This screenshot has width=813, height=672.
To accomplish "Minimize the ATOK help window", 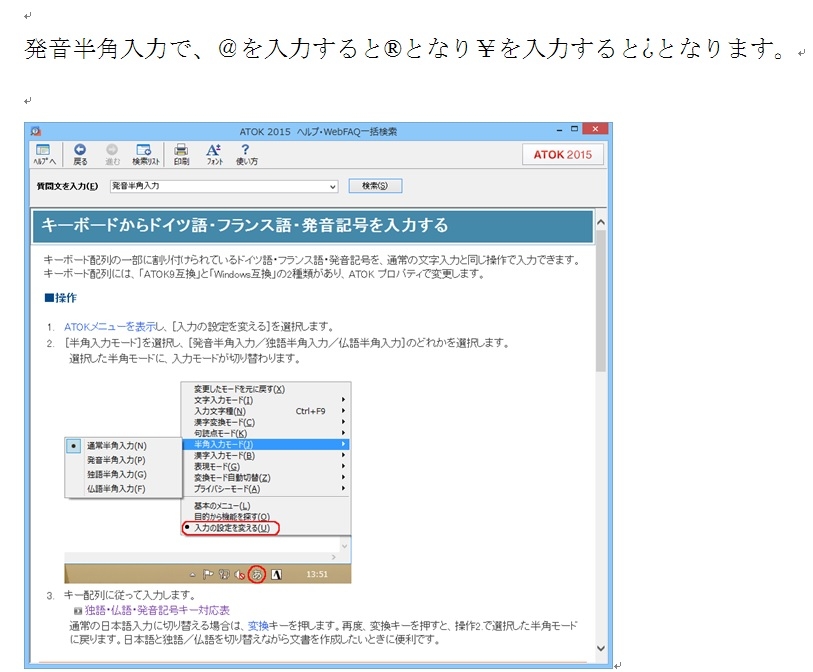I will 559,130.
